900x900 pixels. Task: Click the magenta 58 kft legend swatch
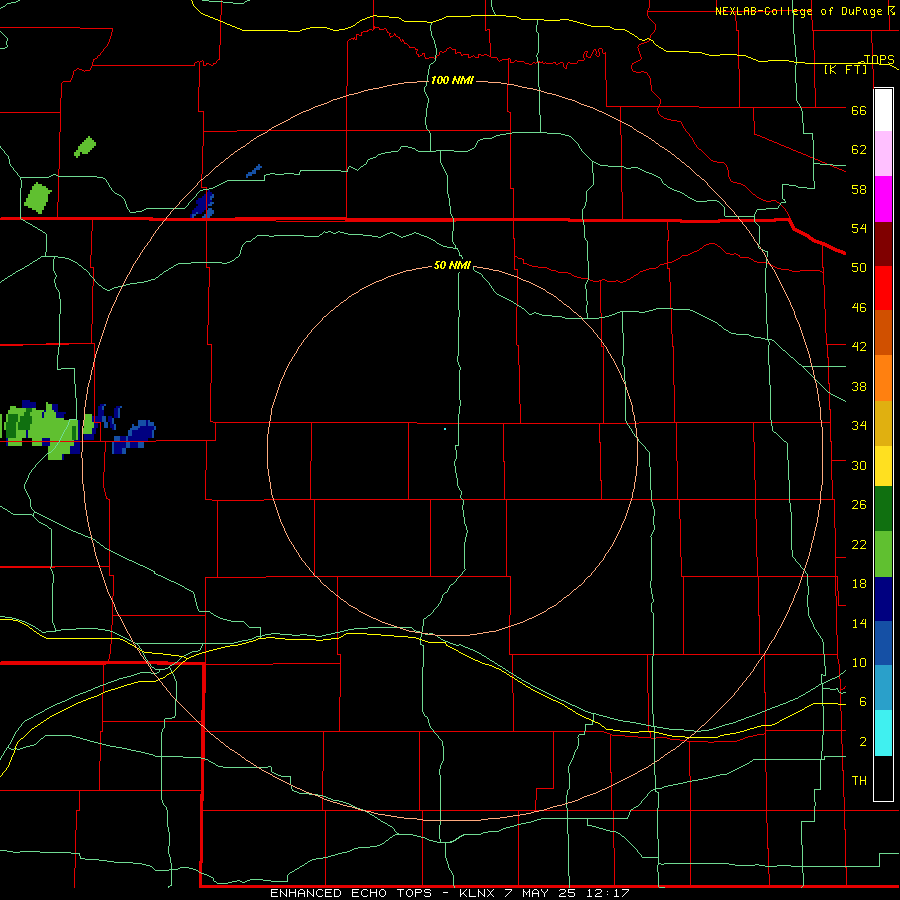883,199
